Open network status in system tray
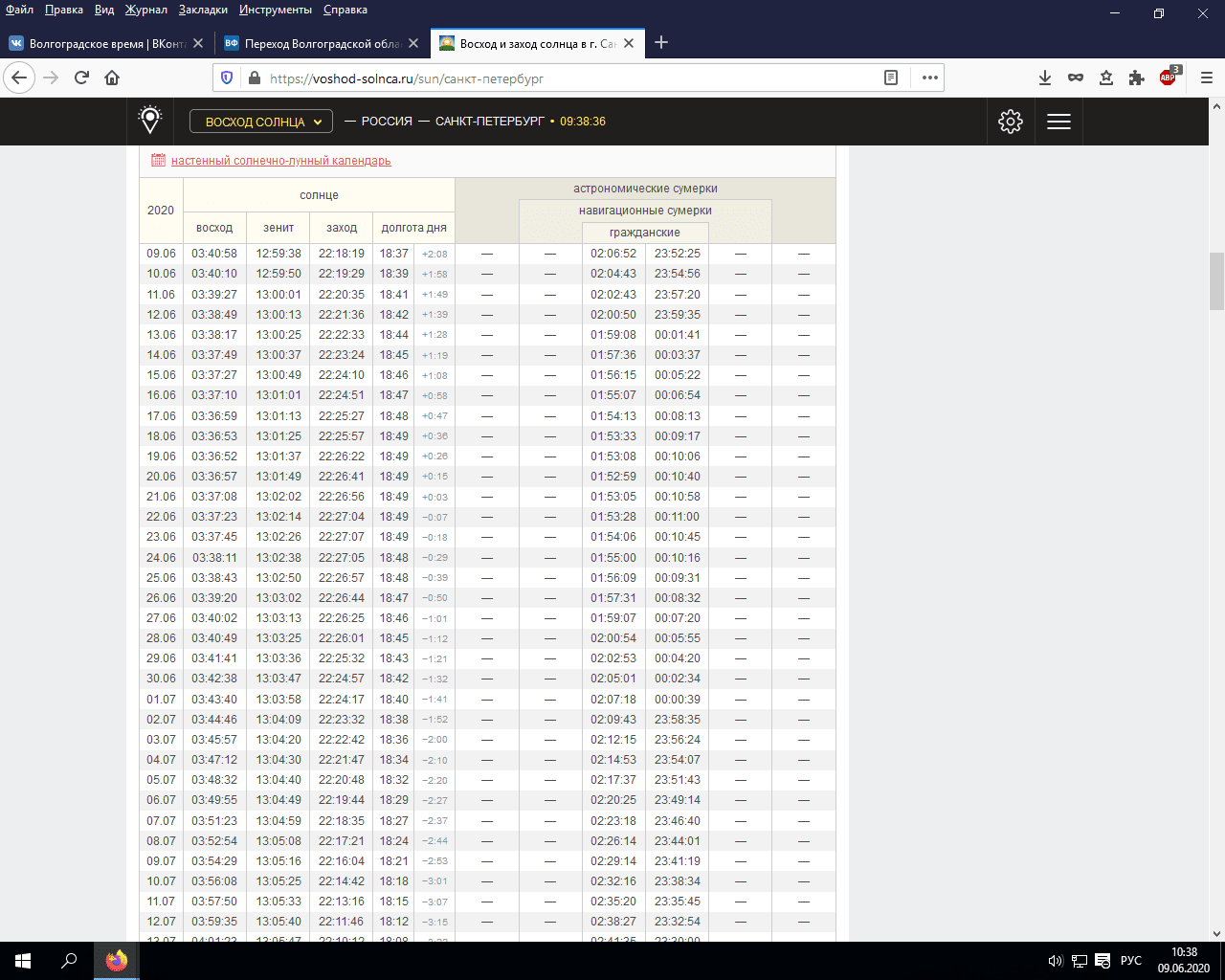1225x980 pixels. tap(1079, 961)
